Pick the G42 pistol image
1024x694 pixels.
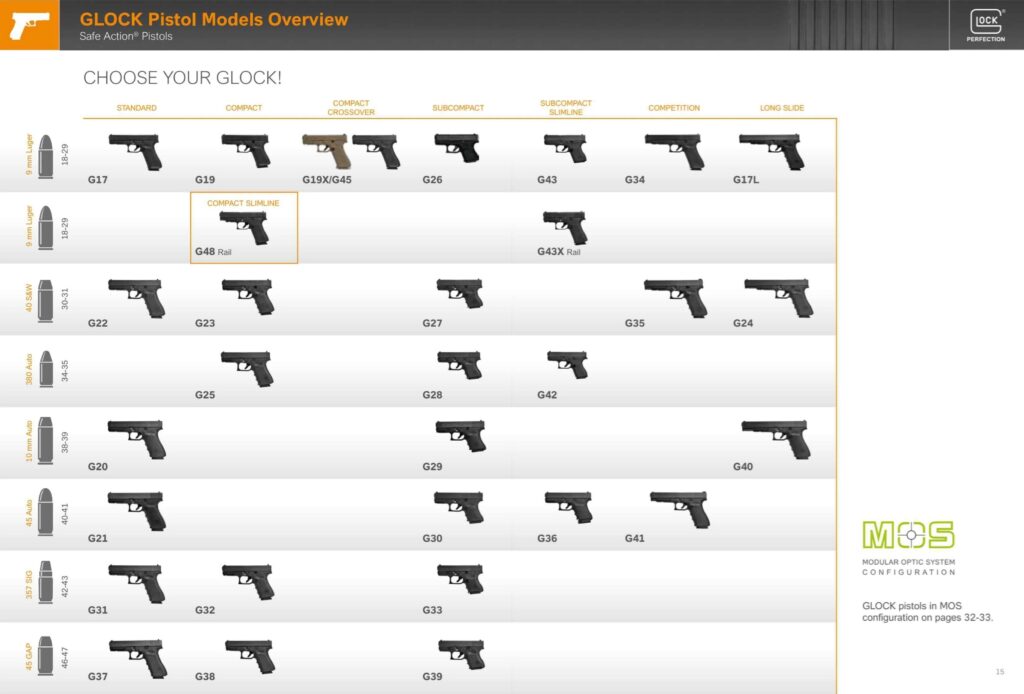568,364
